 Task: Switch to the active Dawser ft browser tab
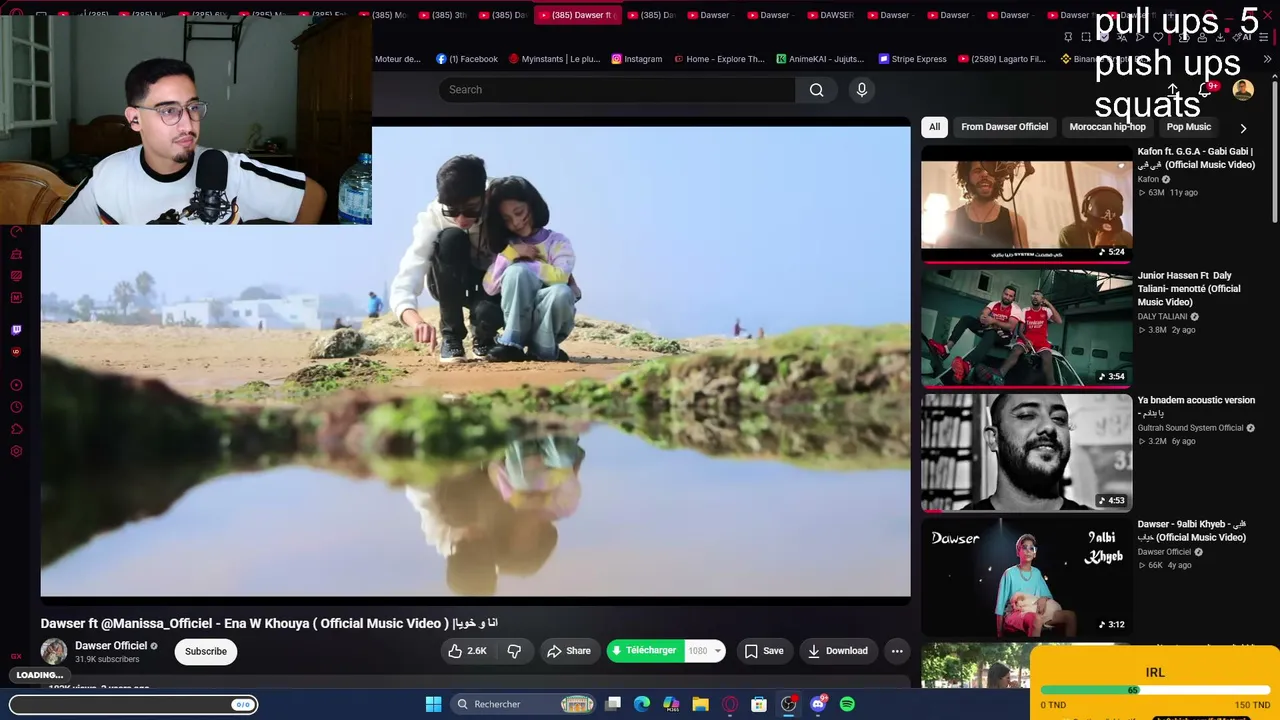[x=579, y=15]
